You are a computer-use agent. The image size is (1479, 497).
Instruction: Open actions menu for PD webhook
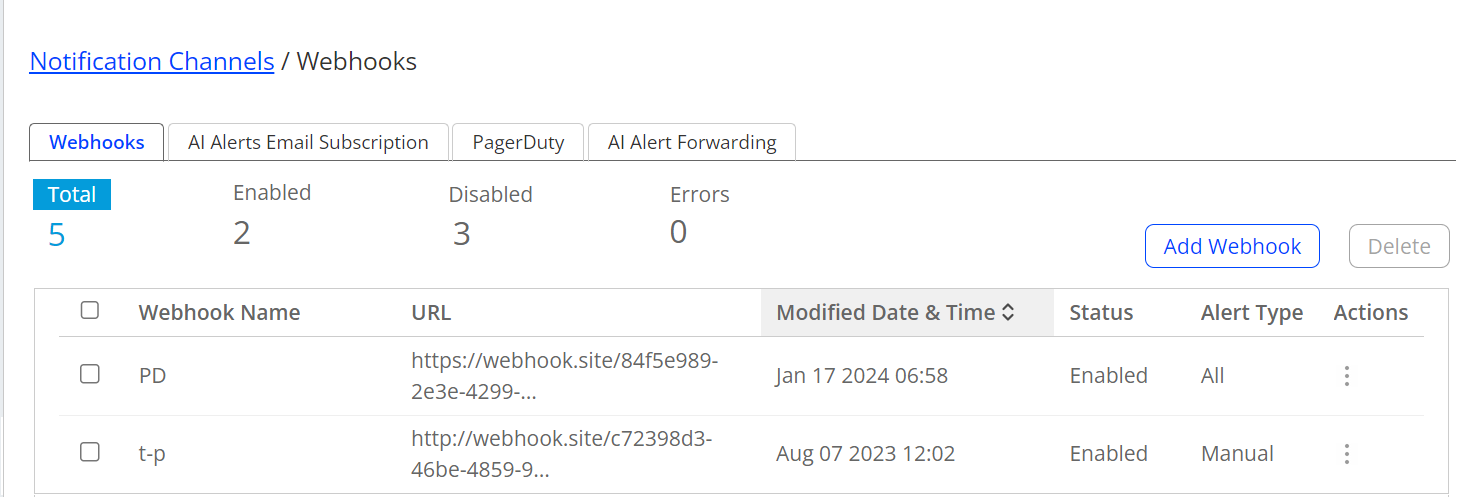[1347, 376]
